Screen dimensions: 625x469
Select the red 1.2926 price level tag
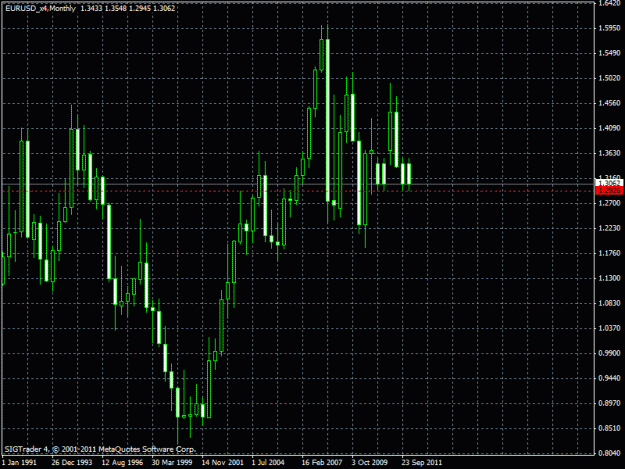pos(609,190)
